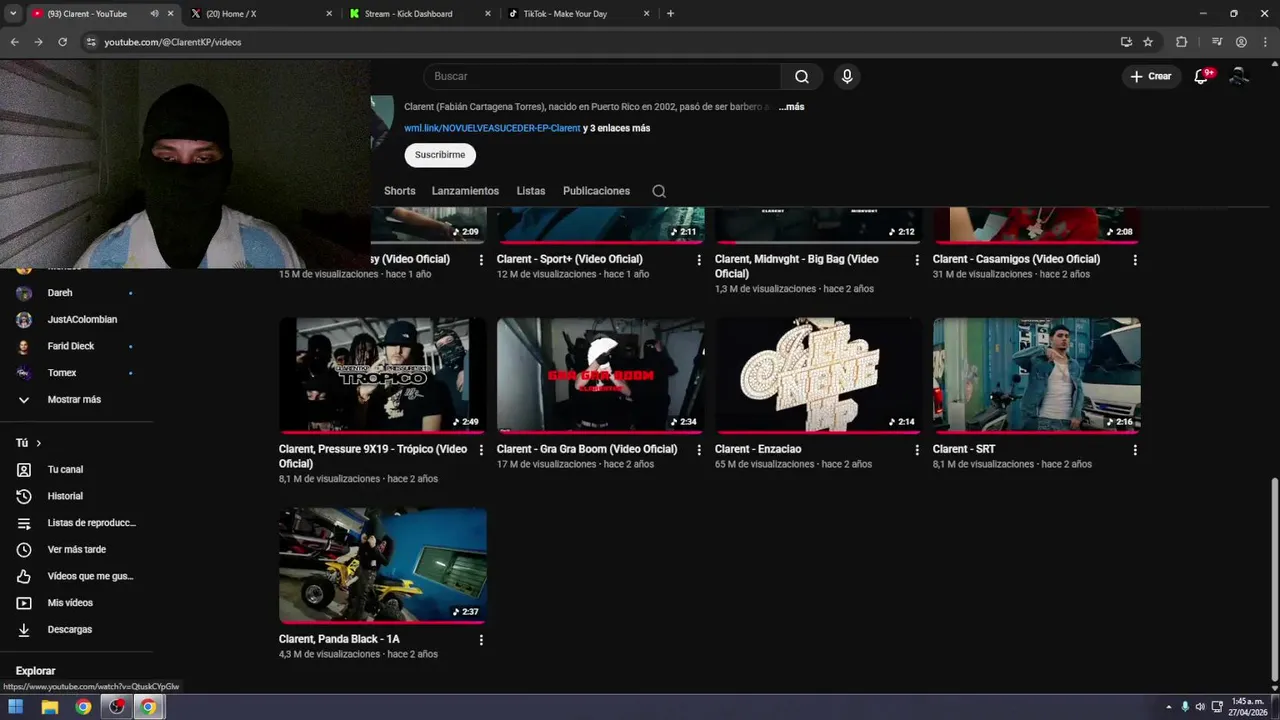Open the Enzaciao video thumbnail

[x=819, y=375]
